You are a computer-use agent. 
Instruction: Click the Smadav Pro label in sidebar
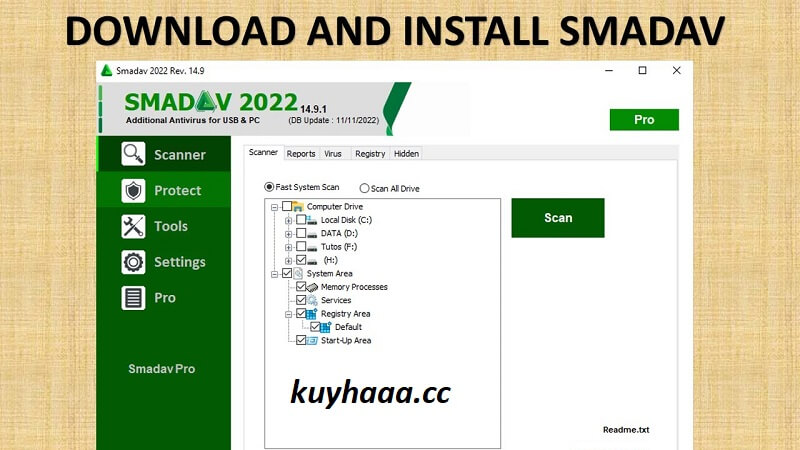click(x=162, y=369)
